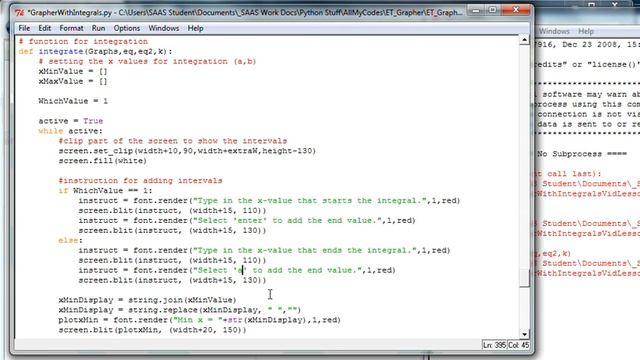
Task: Click the IDLE Tk icon in title bar
Action: click(19, 13)
